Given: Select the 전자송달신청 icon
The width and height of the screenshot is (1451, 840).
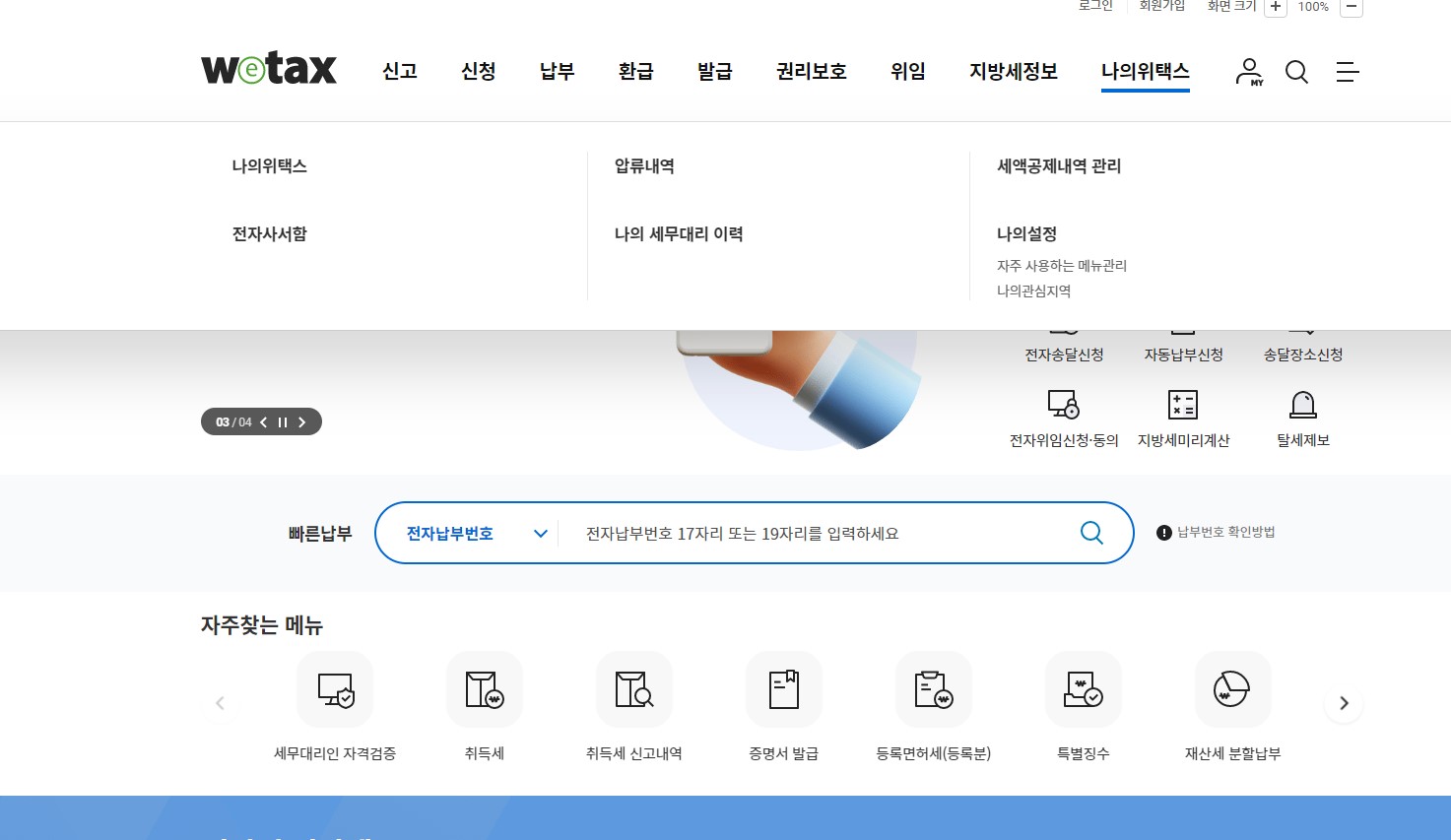Looking at the screenshot, I should 1064,325.
